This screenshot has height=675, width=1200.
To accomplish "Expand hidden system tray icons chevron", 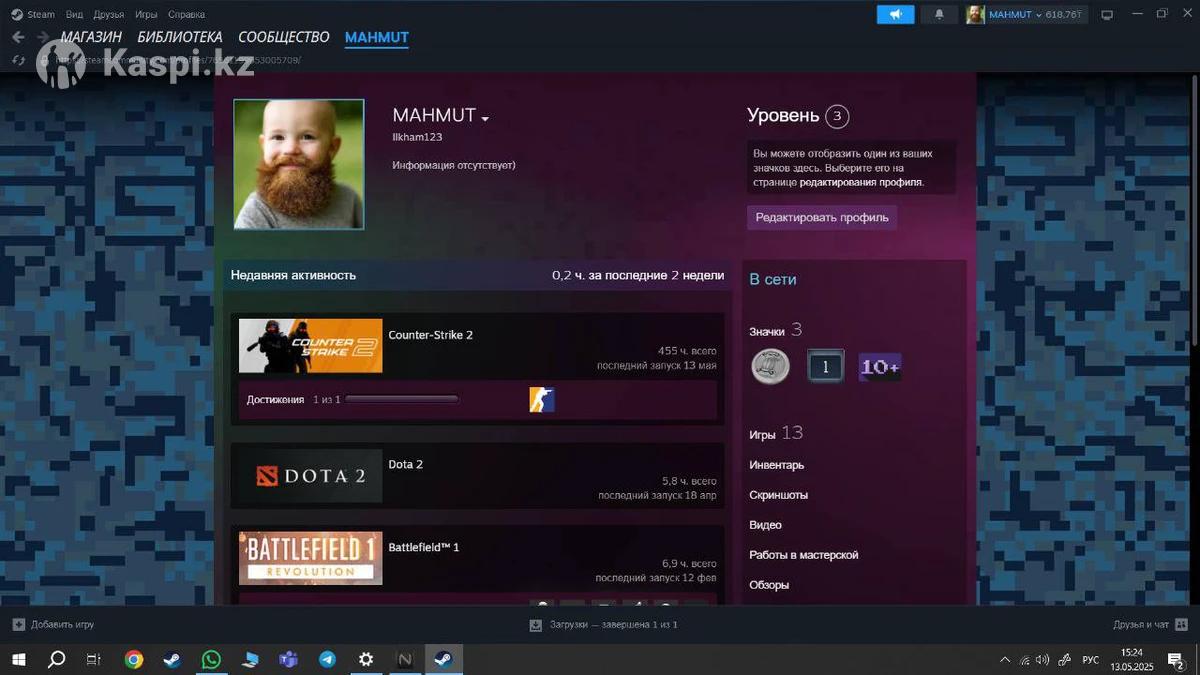I will (1005, 660).
